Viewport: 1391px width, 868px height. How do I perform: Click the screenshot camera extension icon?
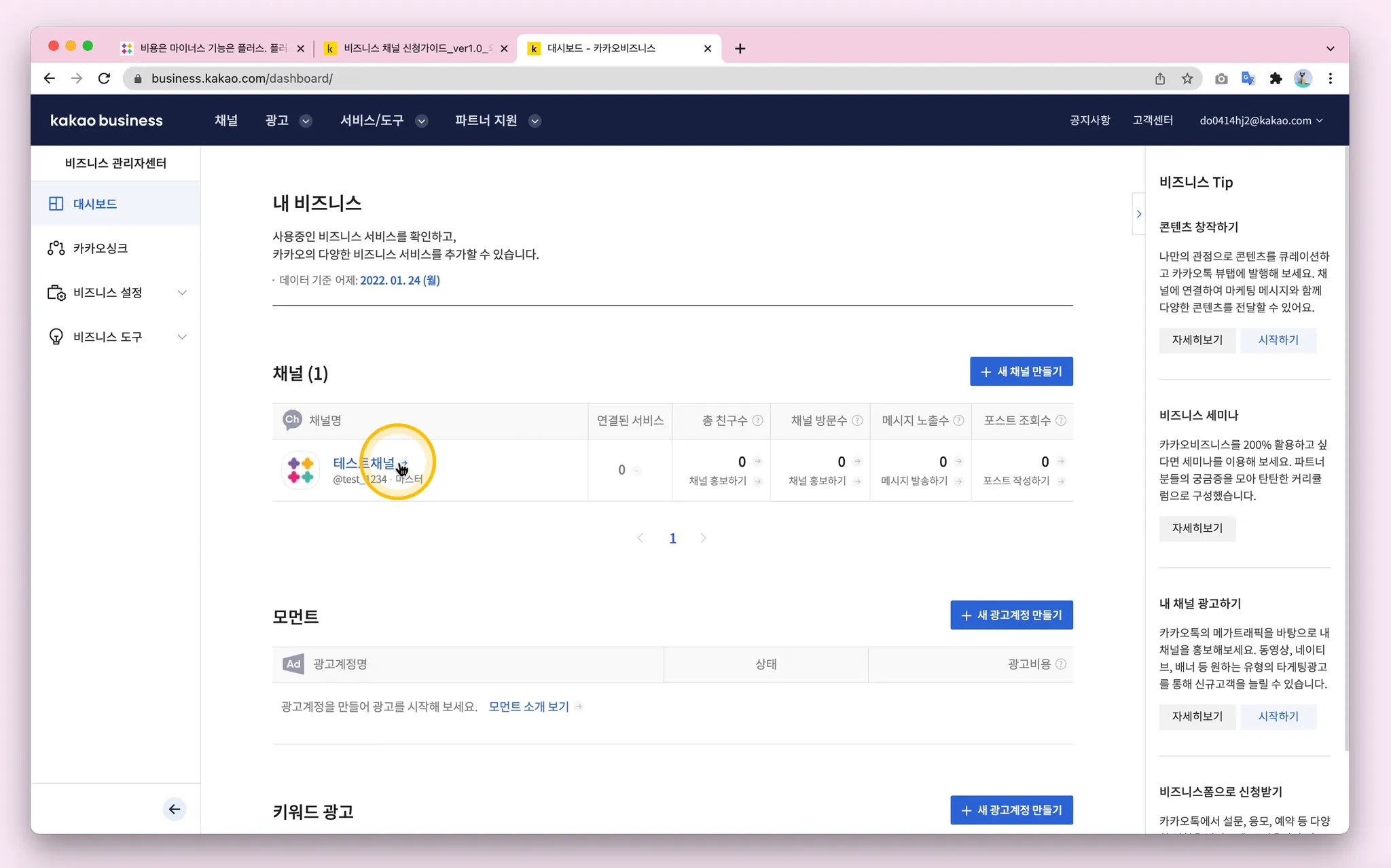(1221, 79)
